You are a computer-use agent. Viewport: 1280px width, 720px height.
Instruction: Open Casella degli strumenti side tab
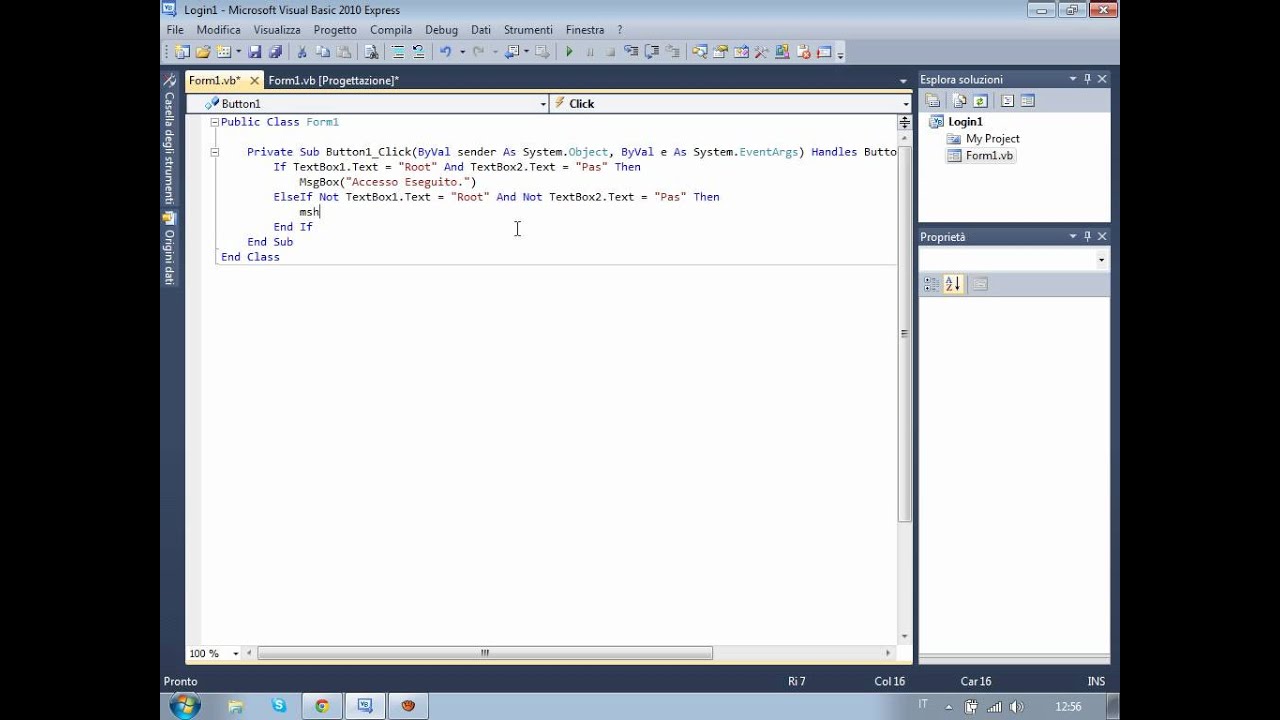(x=169, y=139)
